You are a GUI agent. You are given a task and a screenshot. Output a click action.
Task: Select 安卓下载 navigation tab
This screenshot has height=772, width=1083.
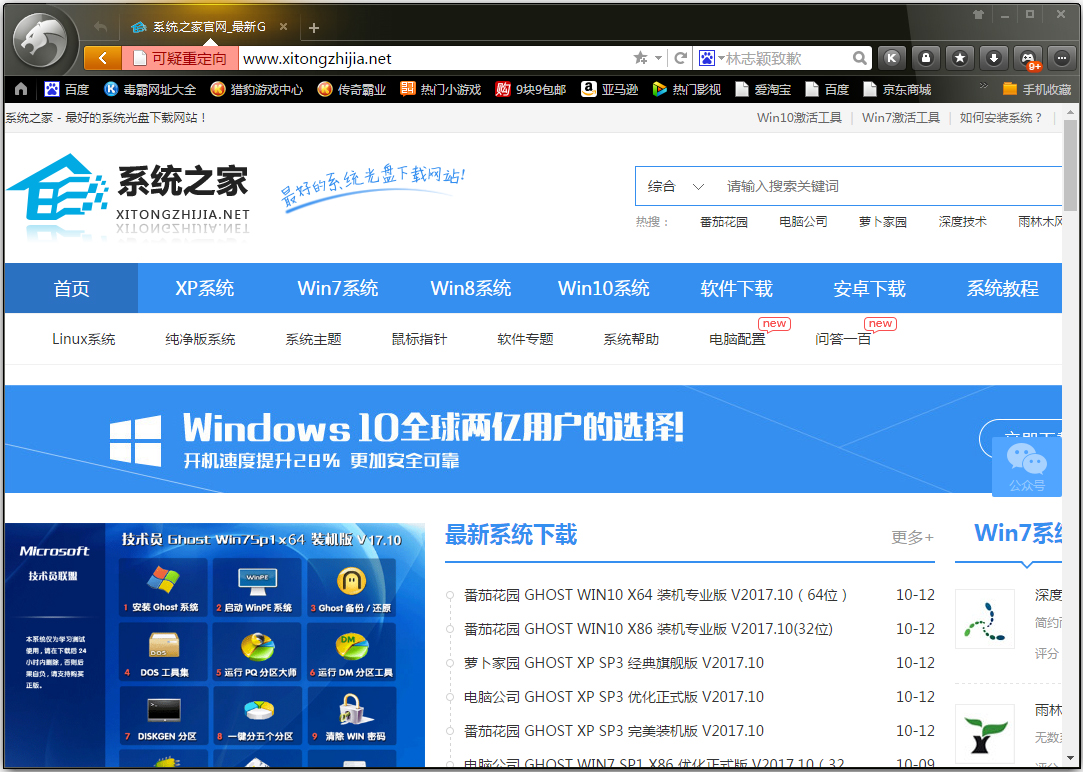pos(870,288)
